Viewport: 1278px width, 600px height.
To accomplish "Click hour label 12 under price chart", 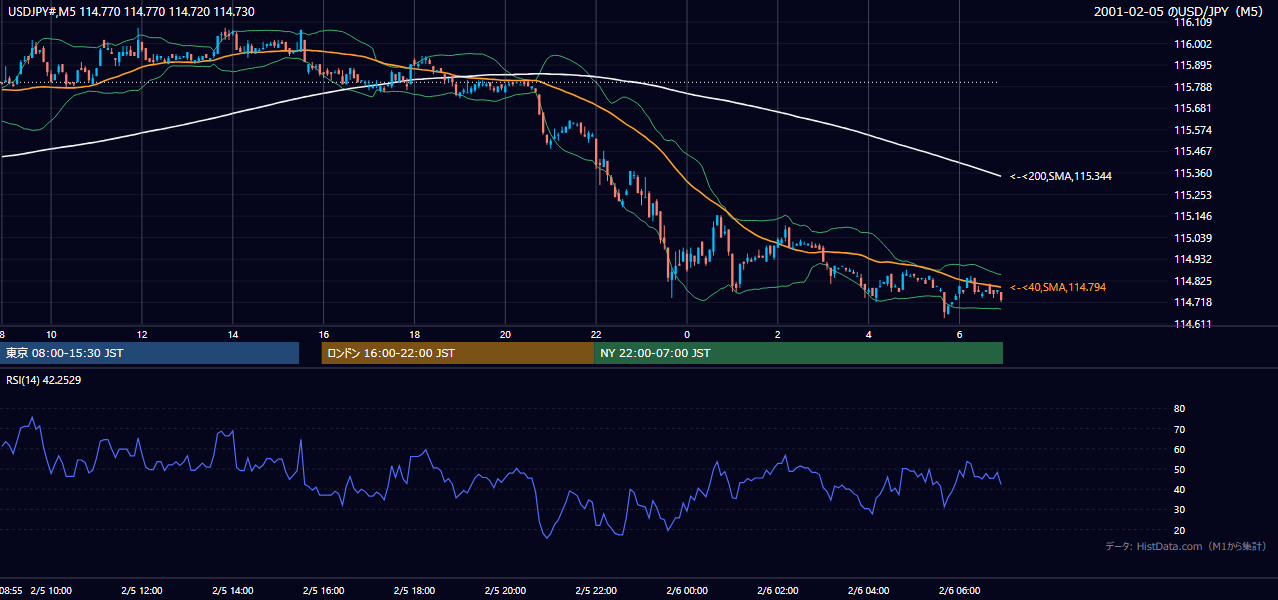I will point(142,334).
